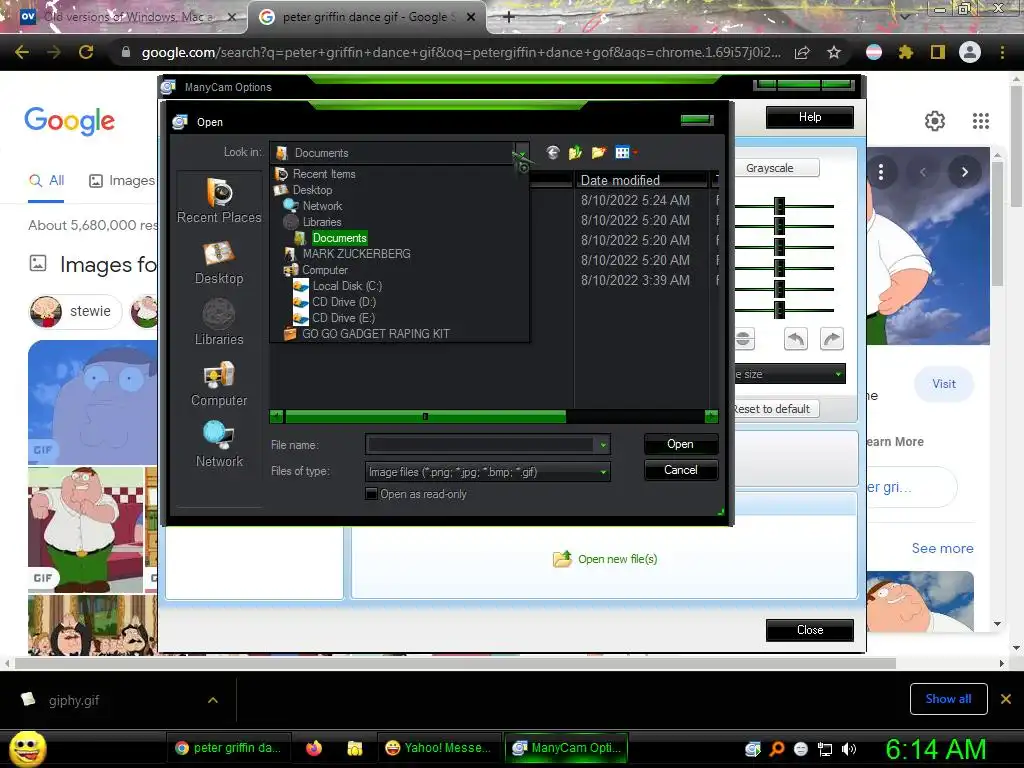This screenshot has width=1024, height=768.
Task: Close the ManyCam Options window
Action: coord(810,630)
